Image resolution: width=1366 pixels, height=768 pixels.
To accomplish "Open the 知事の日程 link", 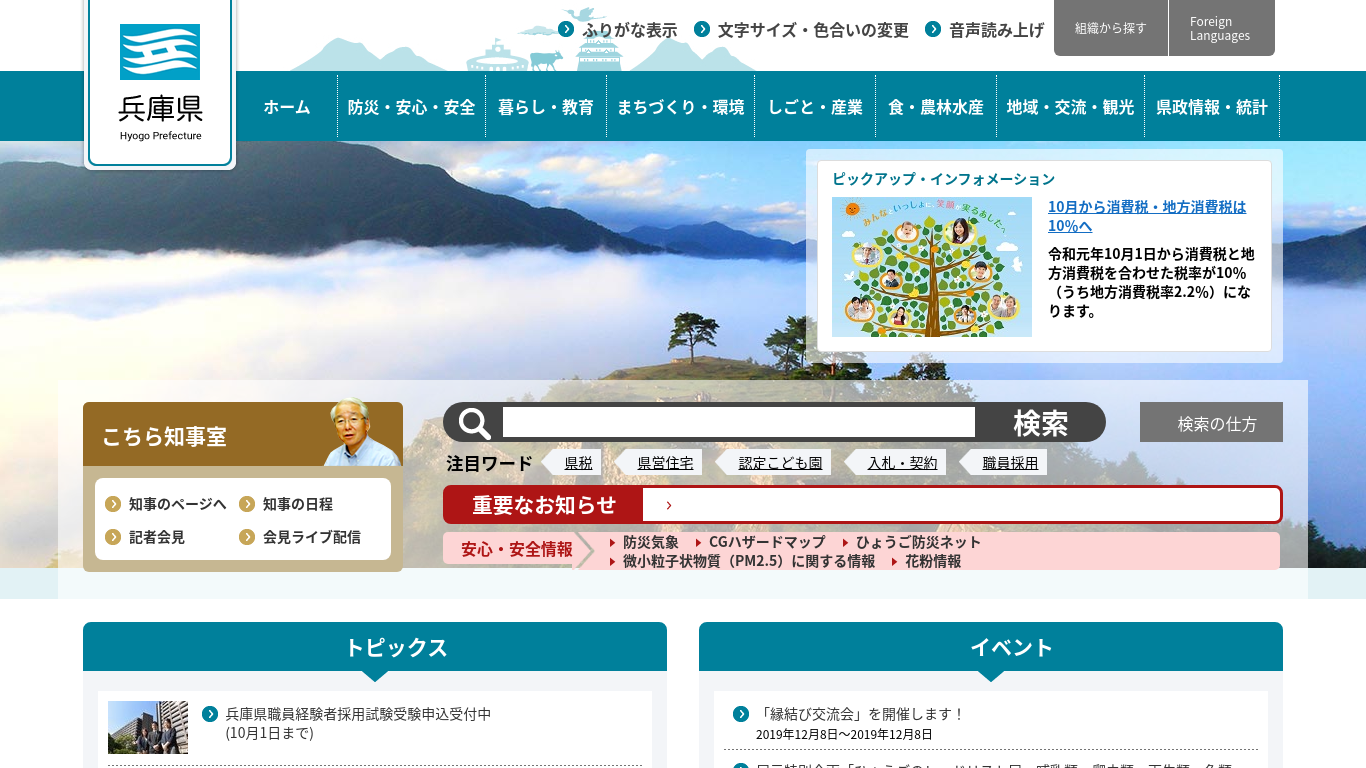I will pyautogui.click(x=298, y=504).
